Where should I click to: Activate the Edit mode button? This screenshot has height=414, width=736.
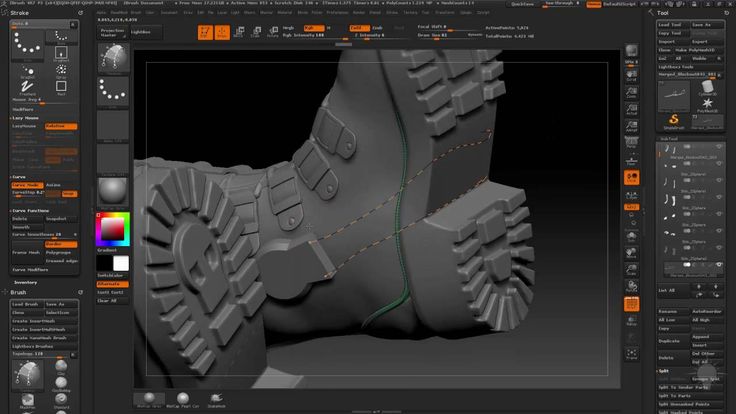pyautogui.click(x=205, y=32)
